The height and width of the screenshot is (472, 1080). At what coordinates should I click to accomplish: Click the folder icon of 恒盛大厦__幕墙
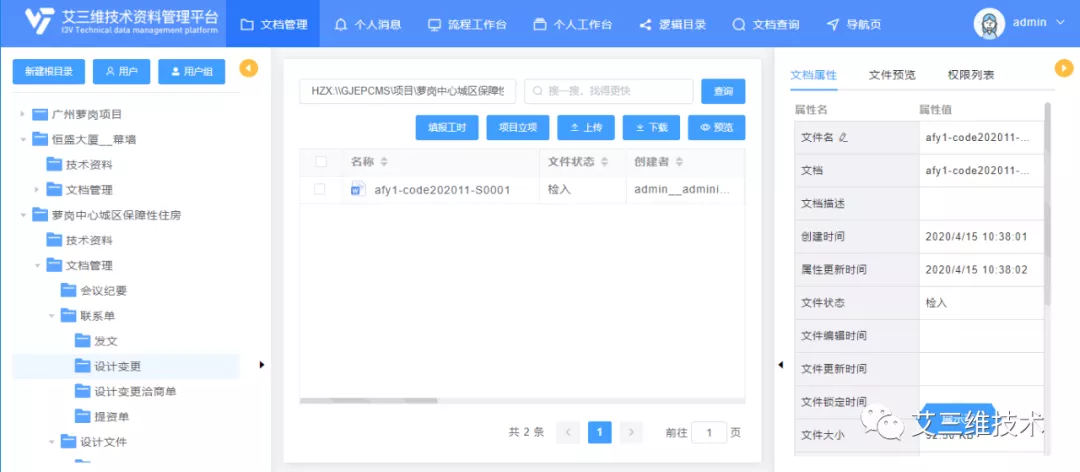point(41,139)
